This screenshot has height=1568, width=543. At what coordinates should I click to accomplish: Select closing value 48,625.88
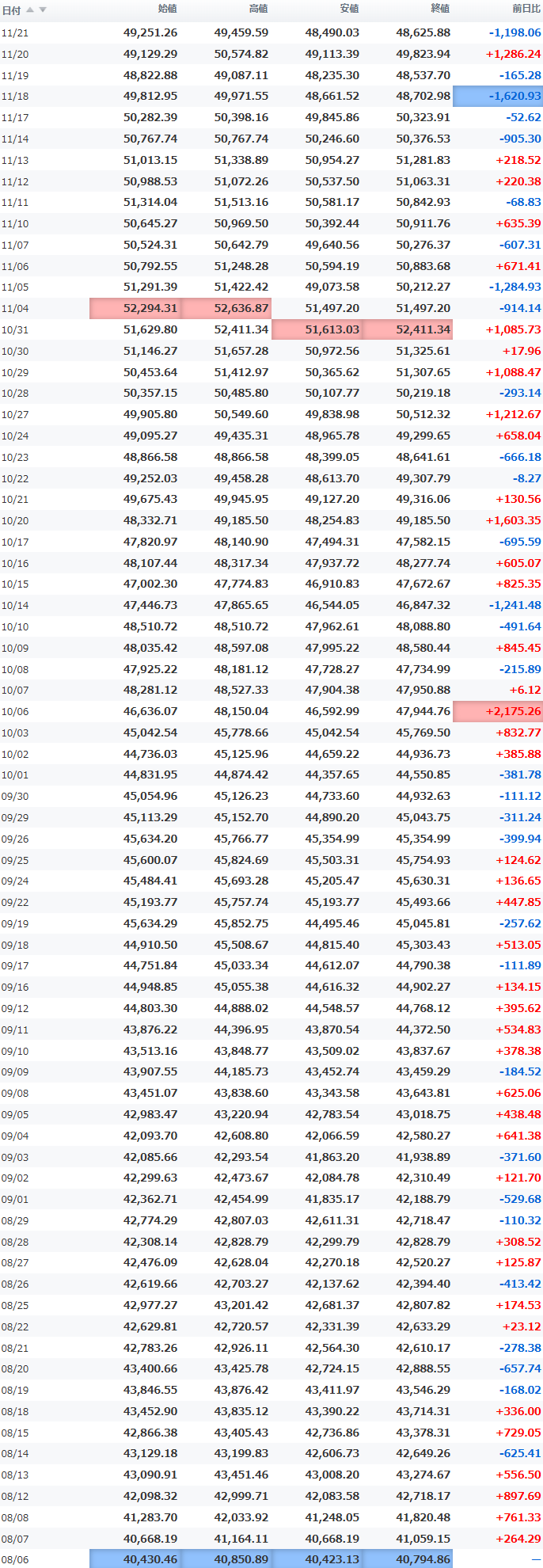pos(423,32)
